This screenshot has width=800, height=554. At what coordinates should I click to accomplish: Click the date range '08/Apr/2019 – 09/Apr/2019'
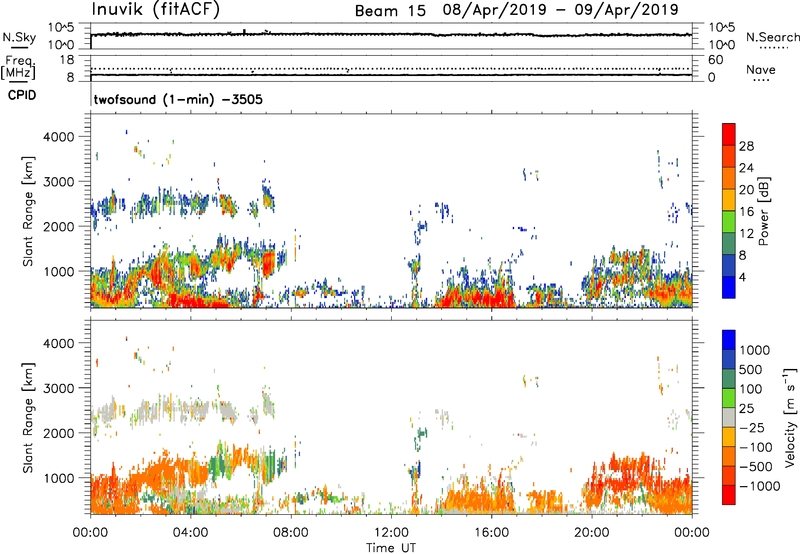561,10
